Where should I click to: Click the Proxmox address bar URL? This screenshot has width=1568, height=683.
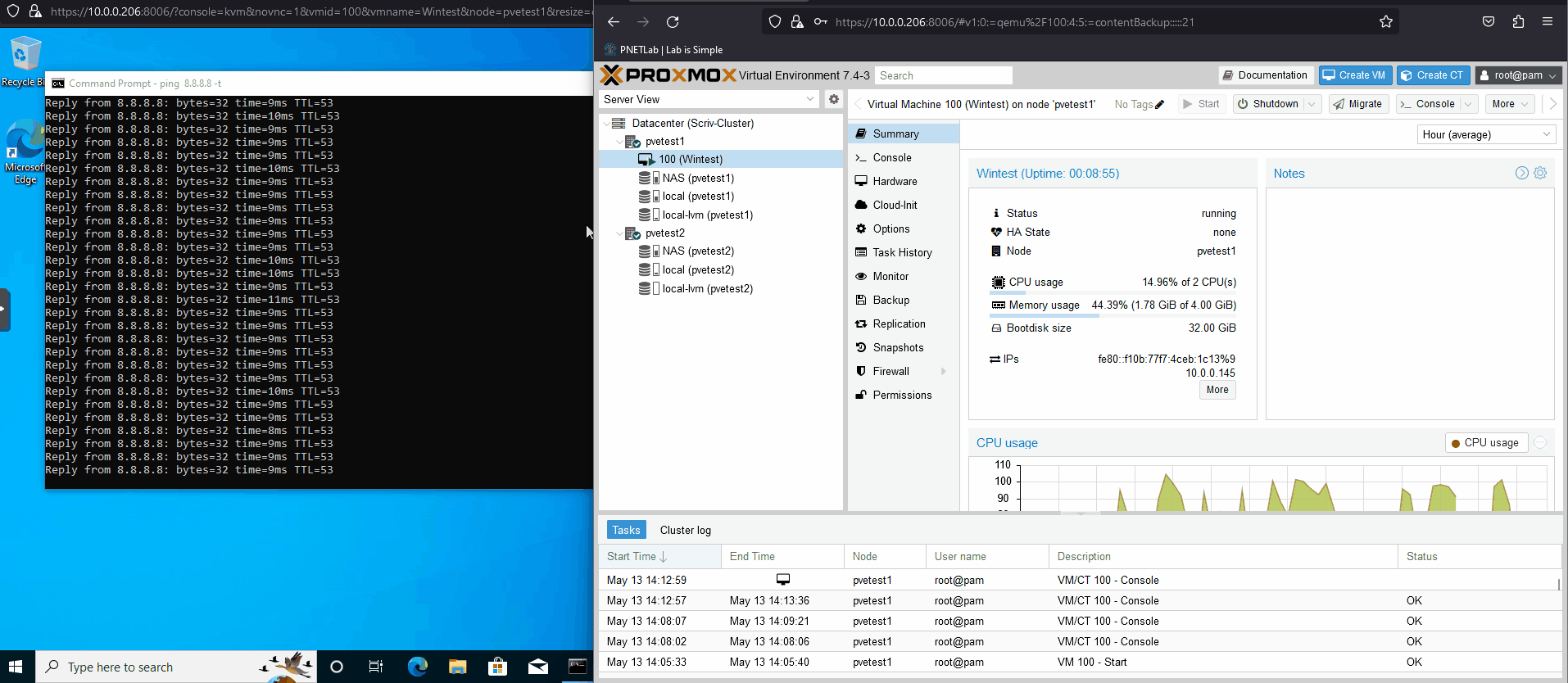(1014, 22)
